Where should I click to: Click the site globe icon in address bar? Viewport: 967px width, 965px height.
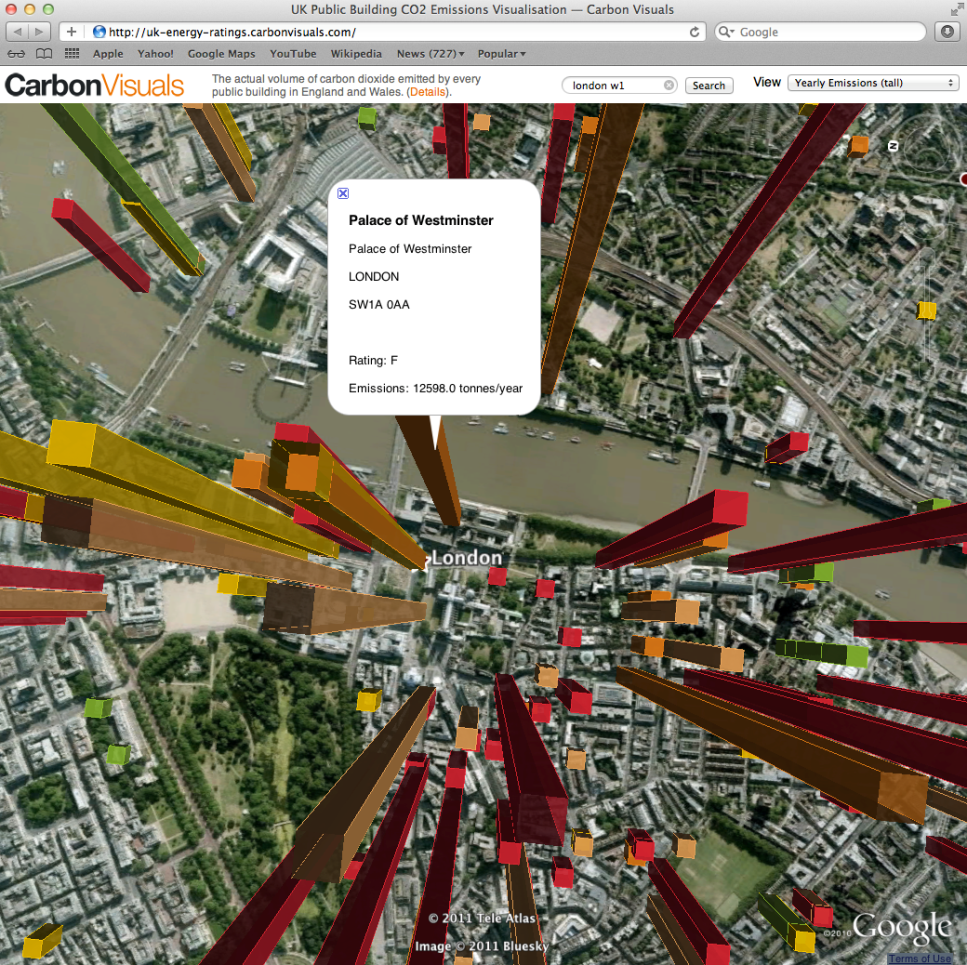click(x=99, y=32)
